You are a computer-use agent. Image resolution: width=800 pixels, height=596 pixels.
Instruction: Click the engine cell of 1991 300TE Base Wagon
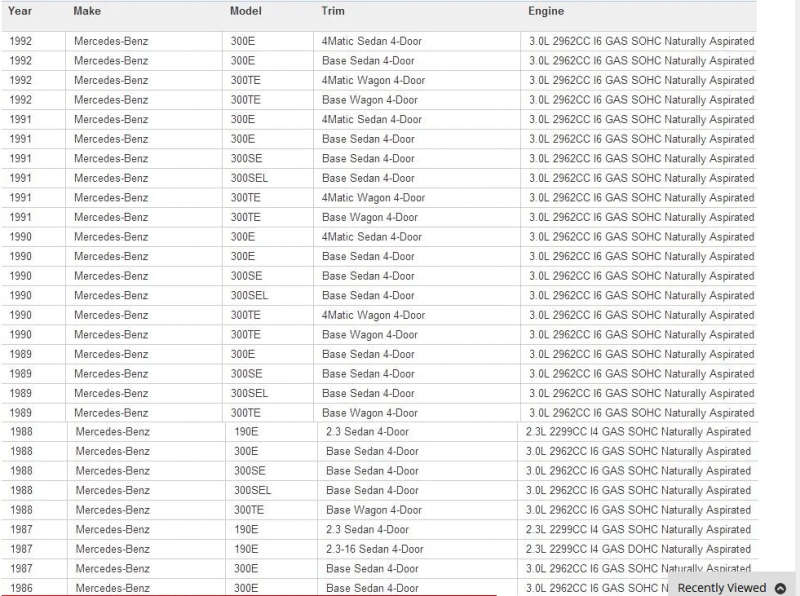(x=641, y=217)
